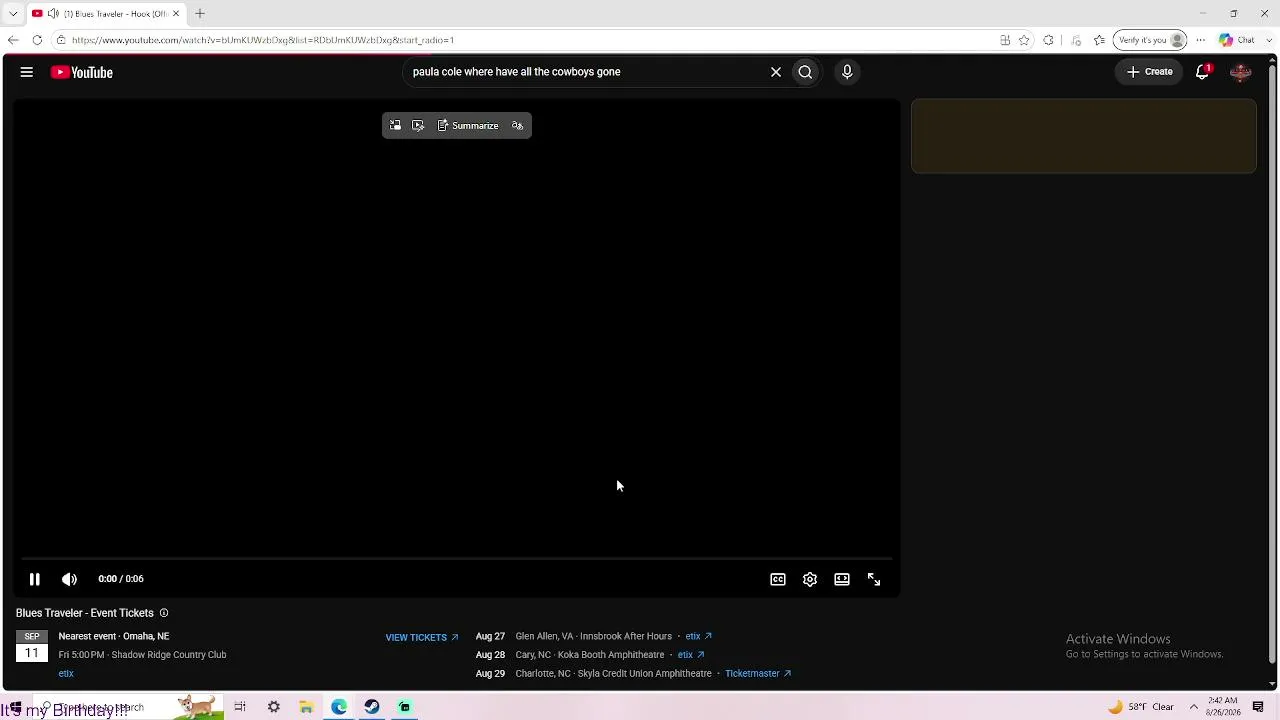Click the Verify it's you profile button
Viewport: 1280px width, 720px height.
[1151, 40]
